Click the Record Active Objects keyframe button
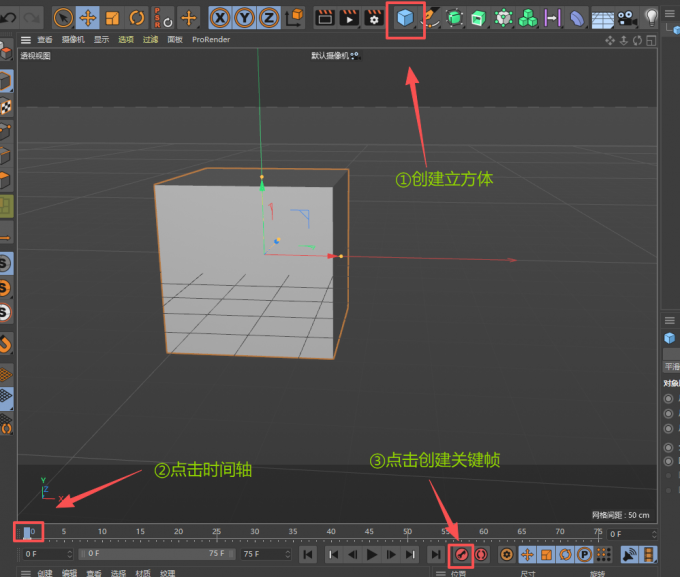680x577 pixels. pyautogui.click(x=461, y=553)
